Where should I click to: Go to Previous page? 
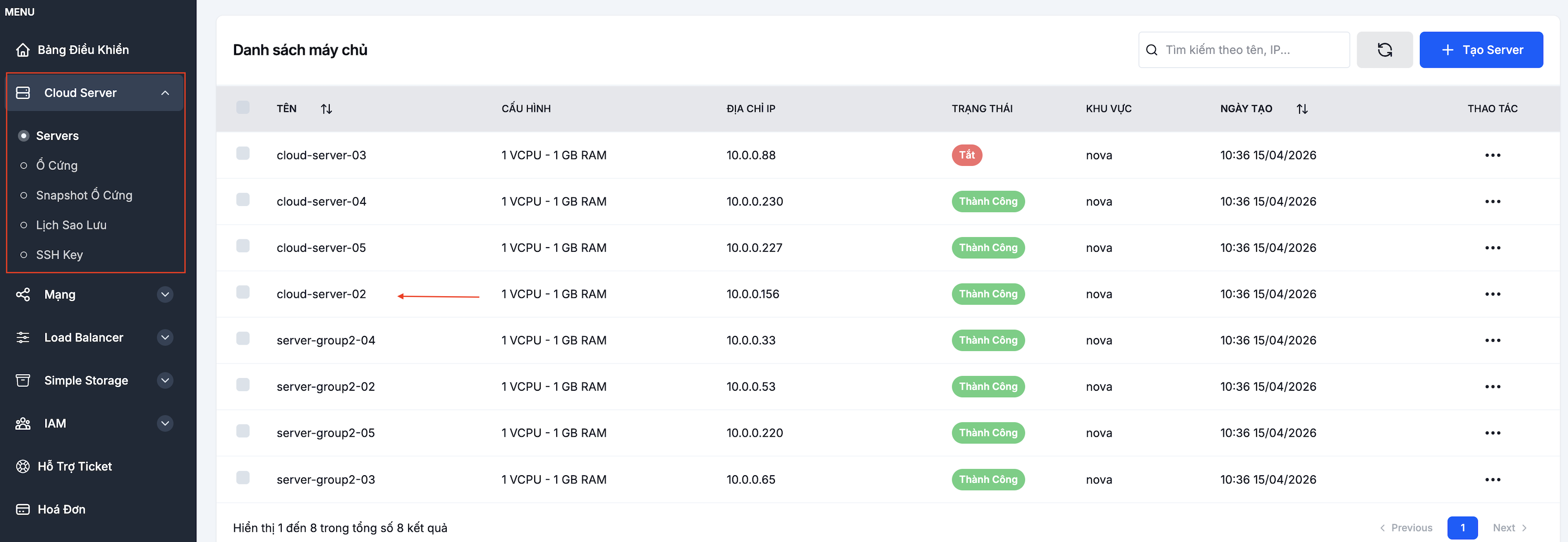tap(1406, 528)
